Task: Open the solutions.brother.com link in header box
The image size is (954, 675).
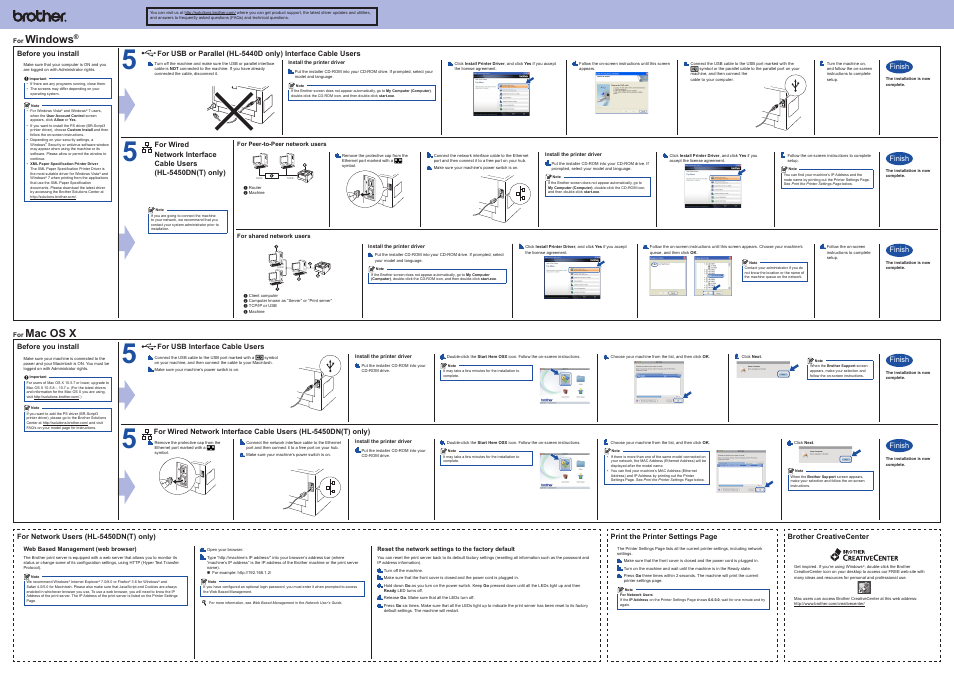Action: [209, 13]
